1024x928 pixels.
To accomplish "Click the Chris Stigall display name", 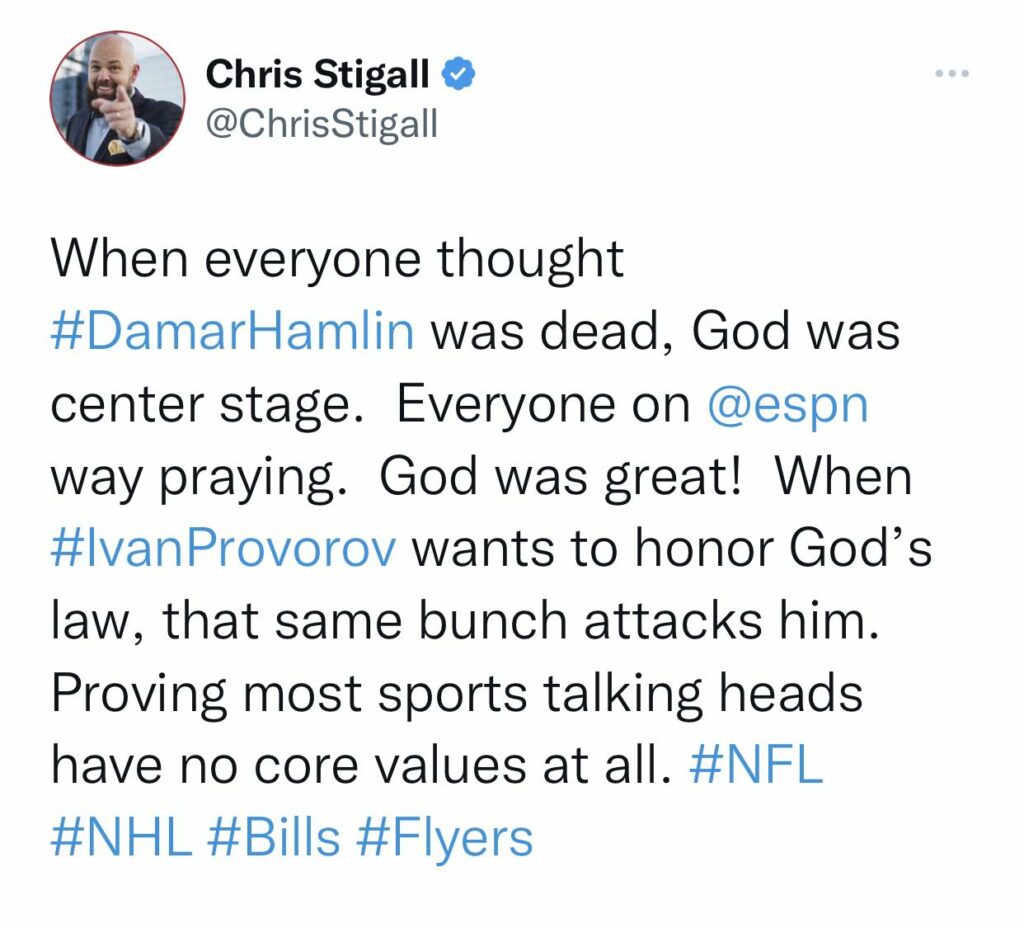I will [x=318, y=74].
